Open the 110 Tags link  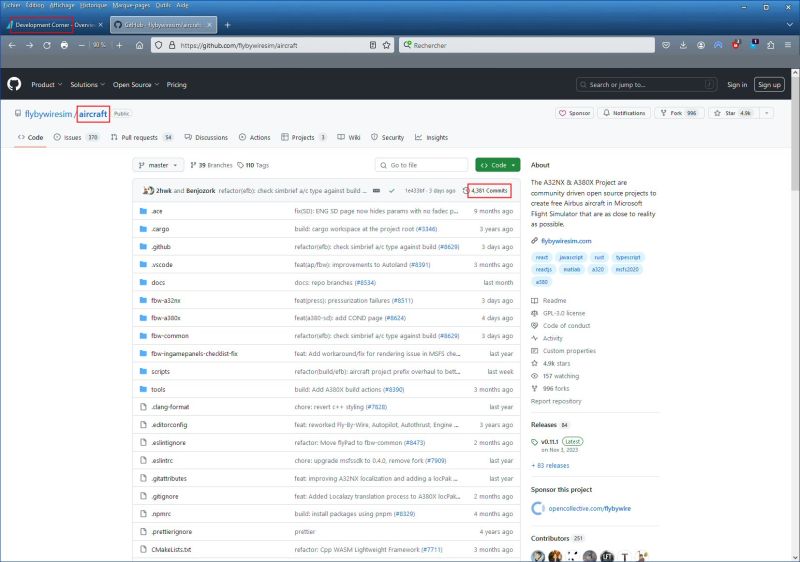253,165
